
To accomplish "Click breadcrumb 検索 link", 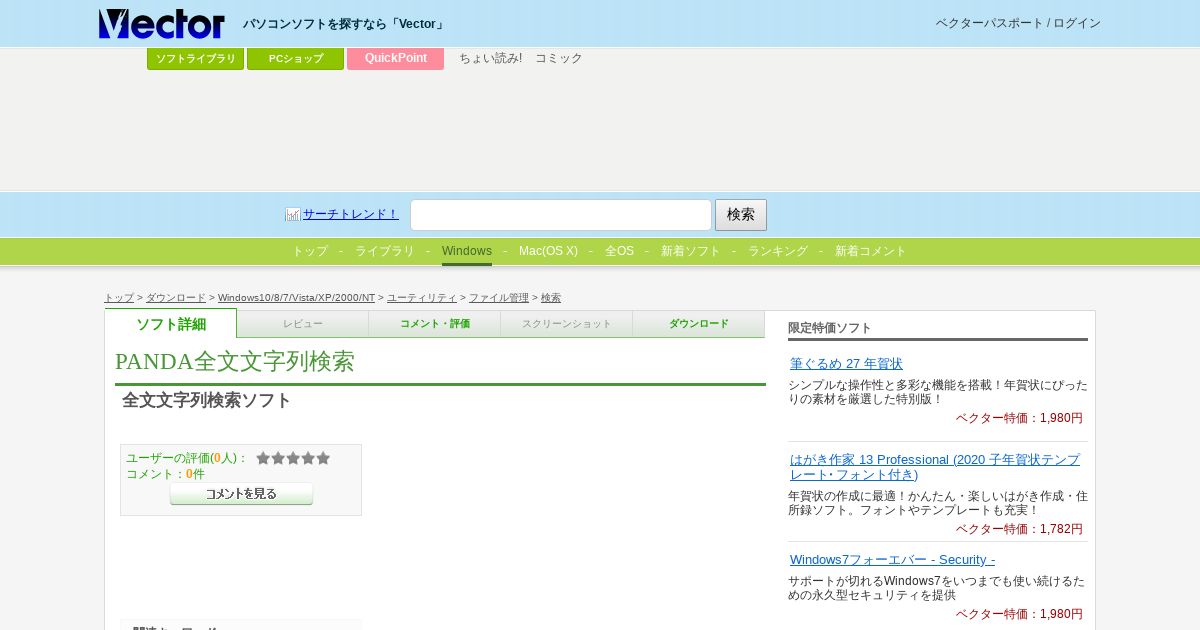I will pos(551,298).
